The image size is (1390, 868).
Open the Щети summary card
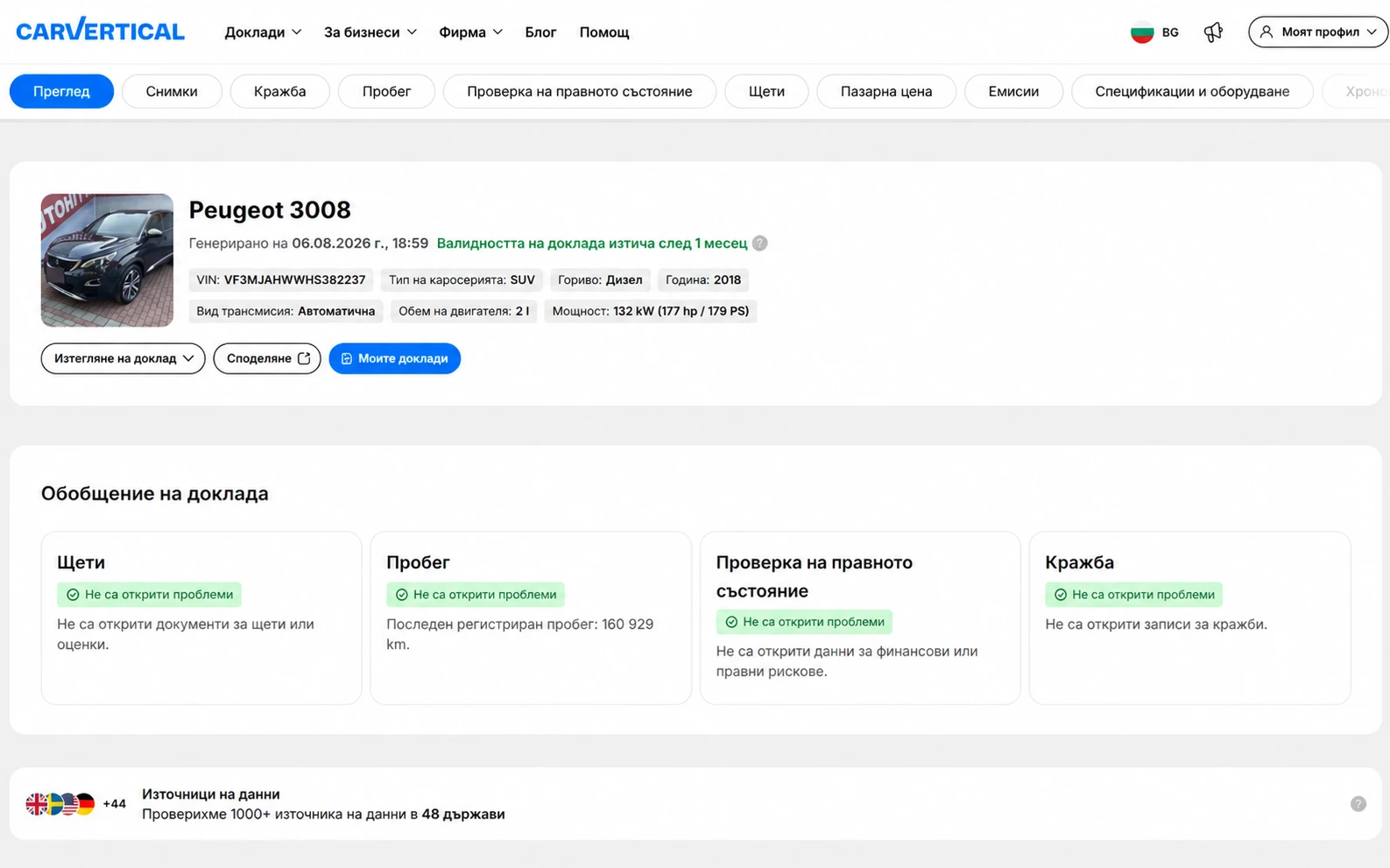201,617
